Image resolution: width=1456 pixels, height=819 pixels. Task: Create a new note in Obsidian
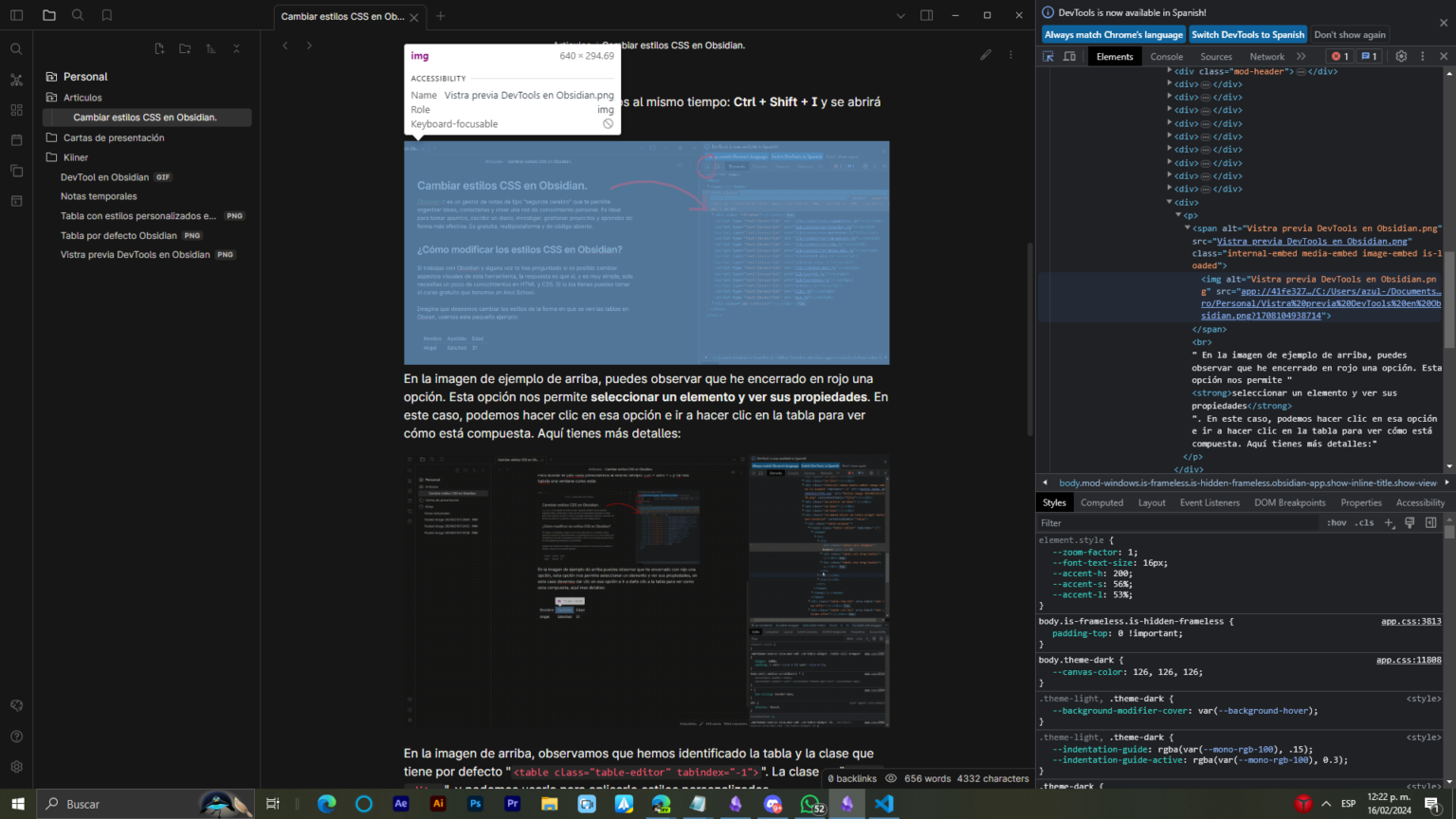[159, 47]
